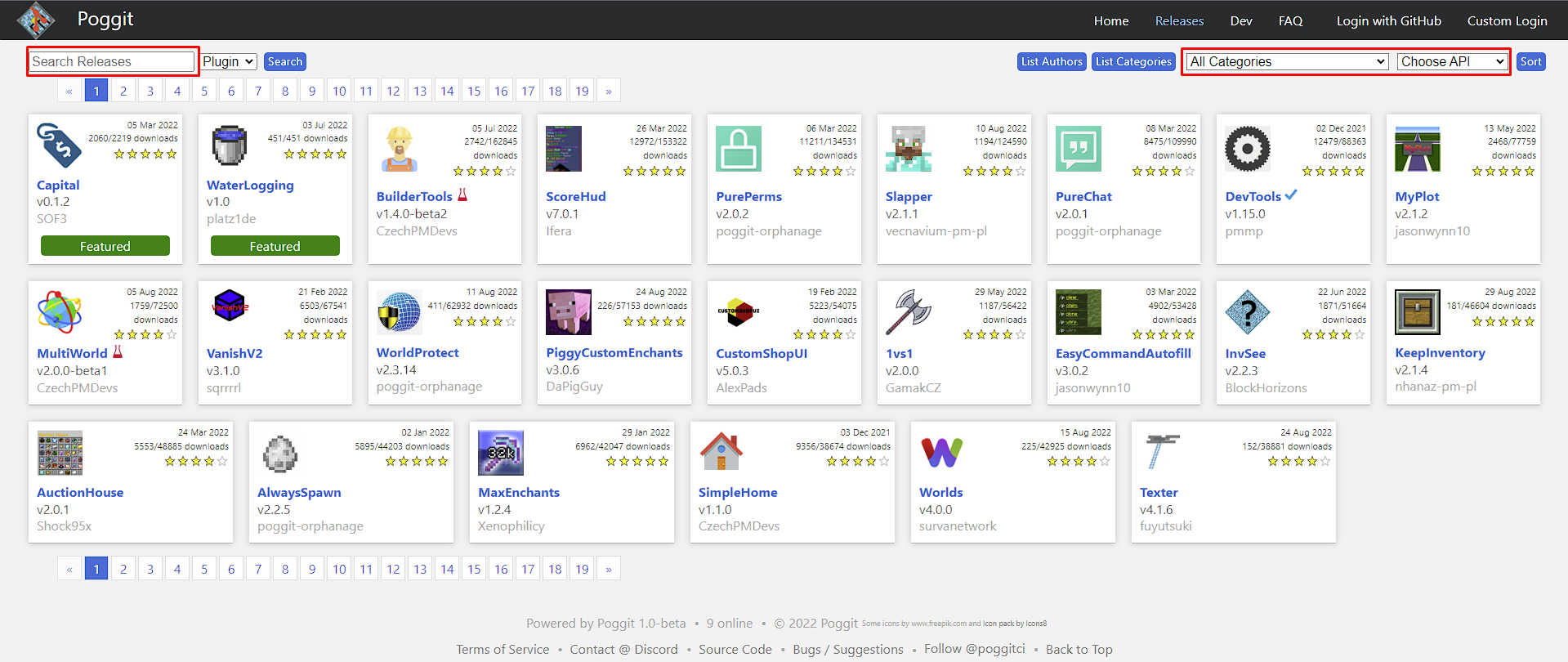1568x662 pixels.
Task: Click the Poggit logo icon
Action: [x=36, y=20]
